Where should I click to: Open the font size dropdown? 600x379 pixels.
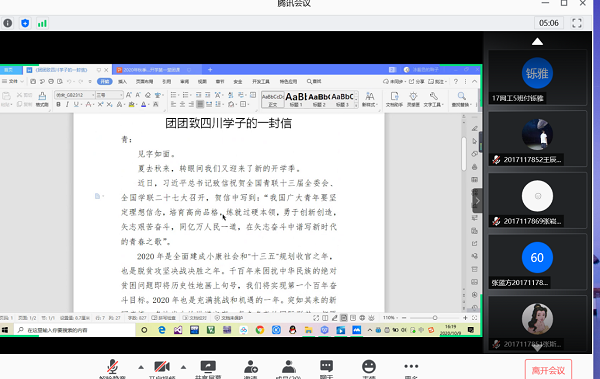[121, 95]
